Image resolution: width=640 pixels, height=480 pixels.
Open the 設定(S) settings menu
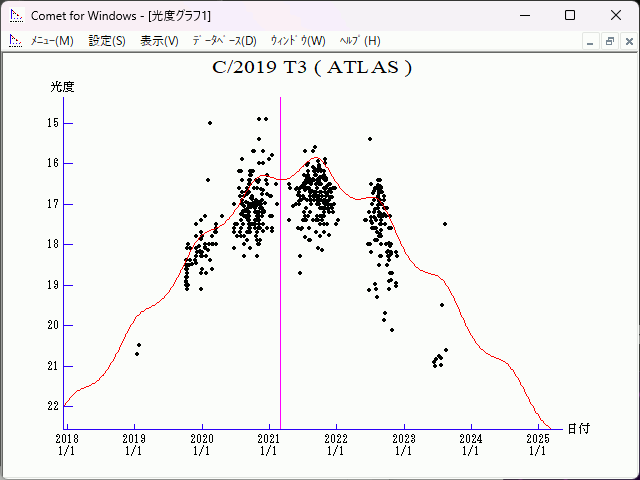[x=107, y=41]
